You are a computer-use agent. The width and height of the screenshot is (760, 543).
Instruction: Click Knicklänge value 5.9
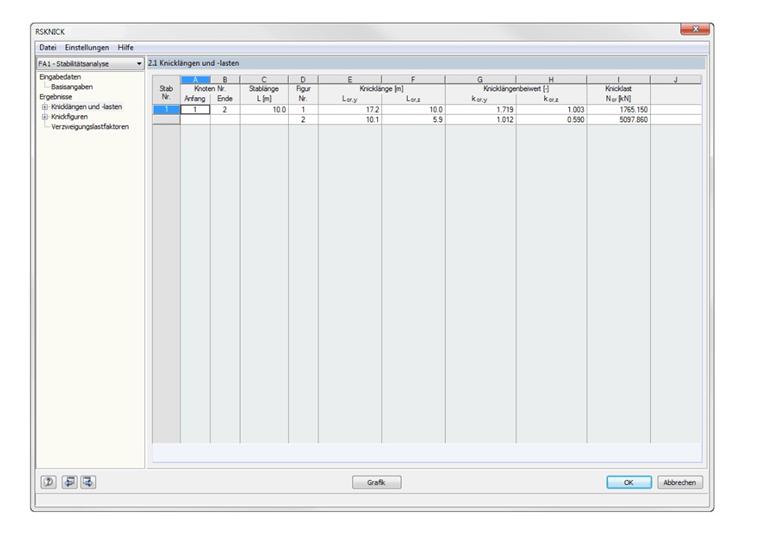click(413, 119)
